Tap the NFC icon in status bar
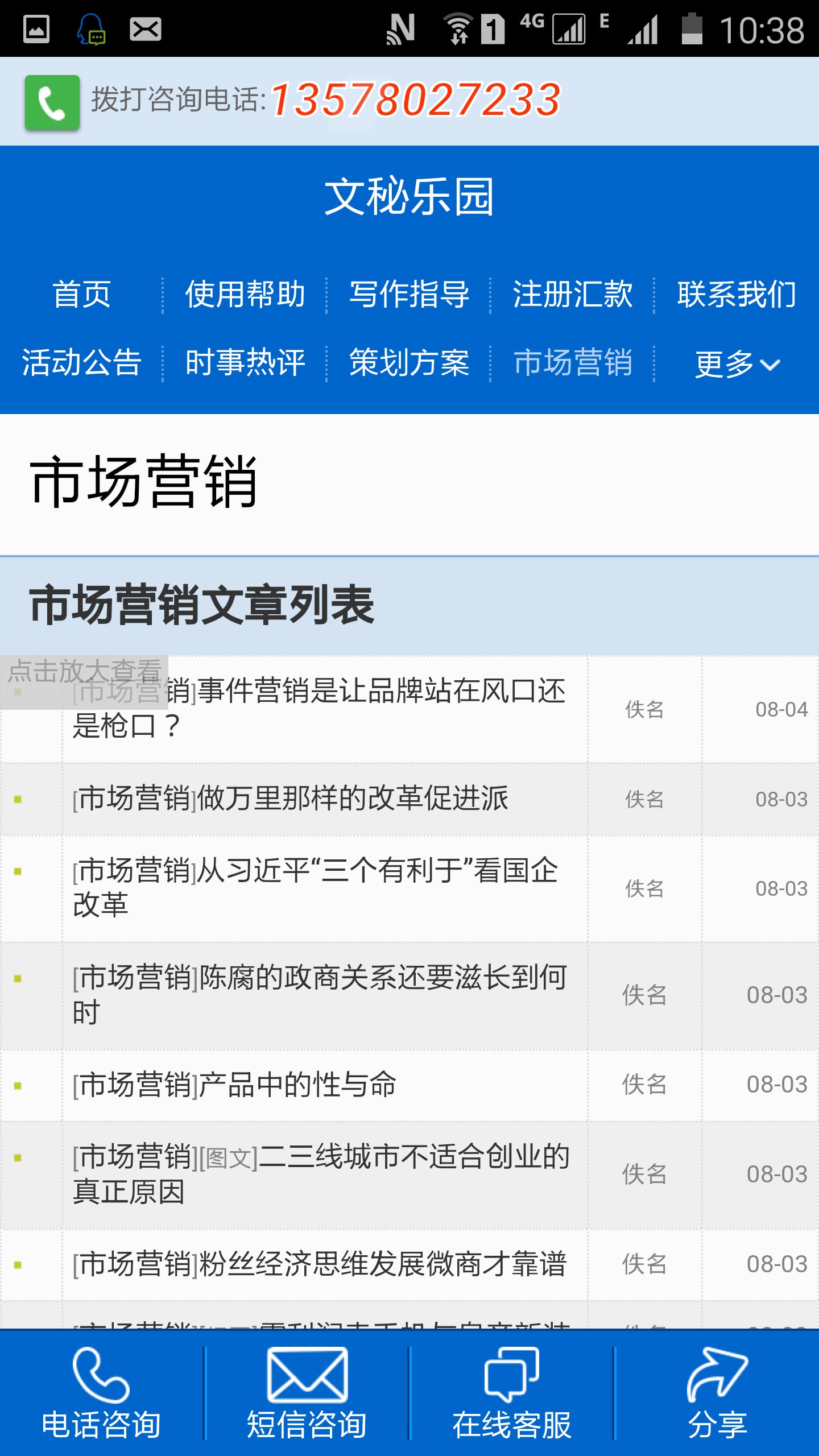This screenshot has height=1456, width=819. click(400, 29)
